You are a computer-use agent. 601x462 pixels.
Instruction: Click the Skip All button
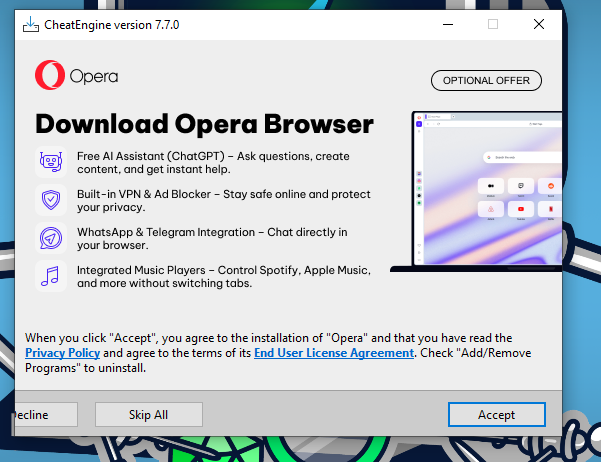149,414
